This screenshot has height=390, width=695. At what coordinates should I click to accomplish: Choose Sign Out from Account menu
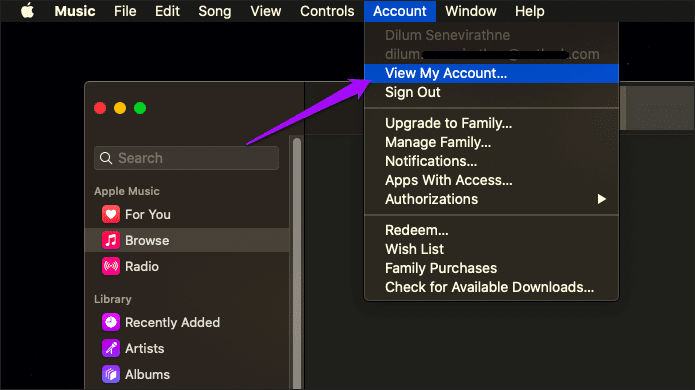(491, 92)
